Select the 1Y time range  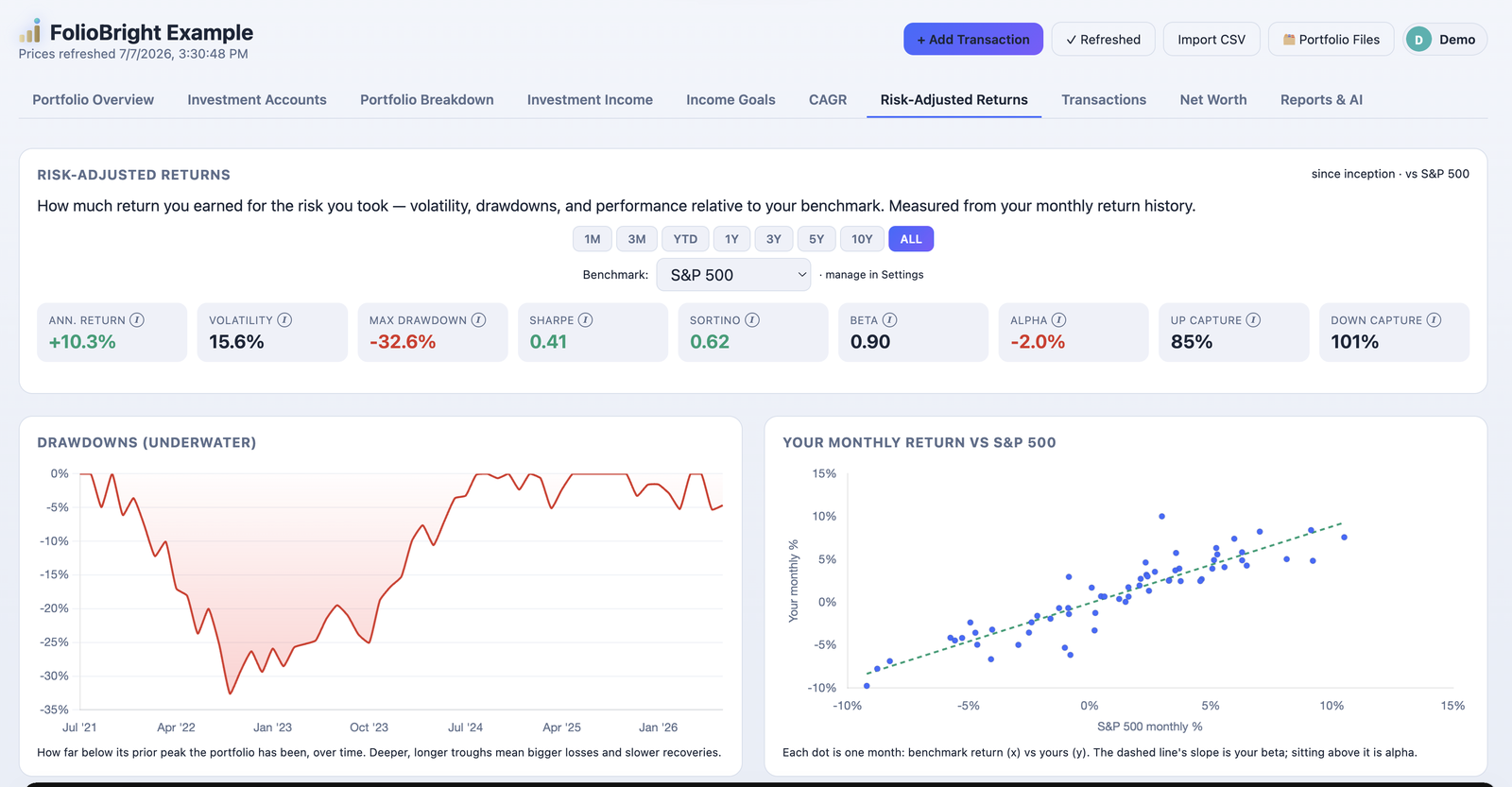click(x=731, y=239)
